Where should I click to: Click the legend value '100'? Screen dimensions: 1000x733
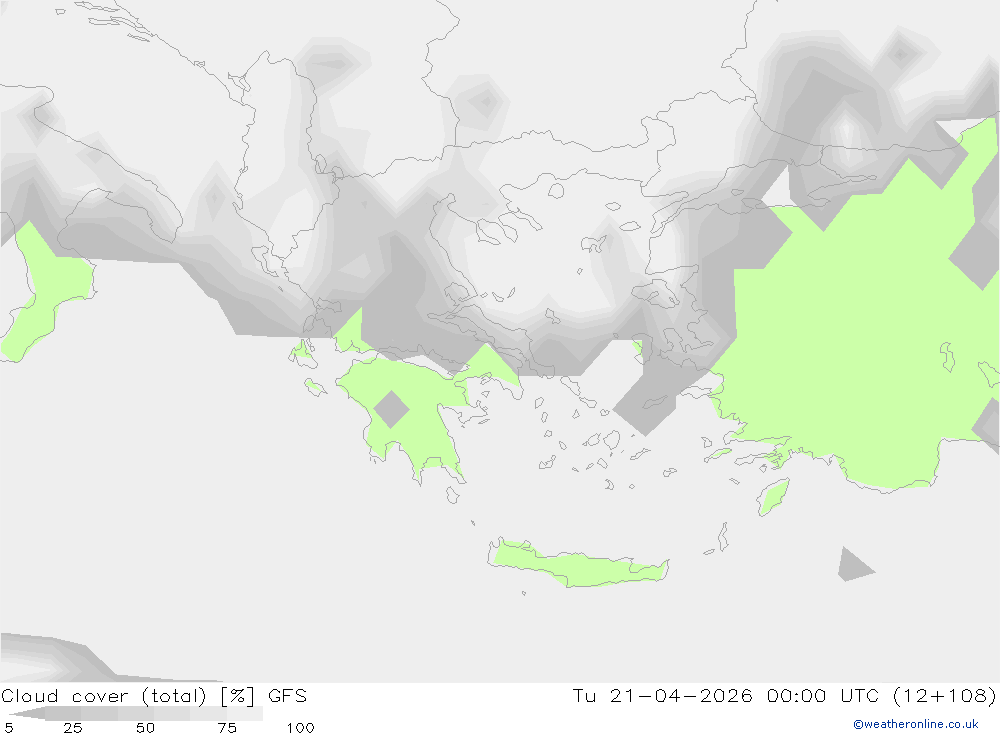click(300, 727)
